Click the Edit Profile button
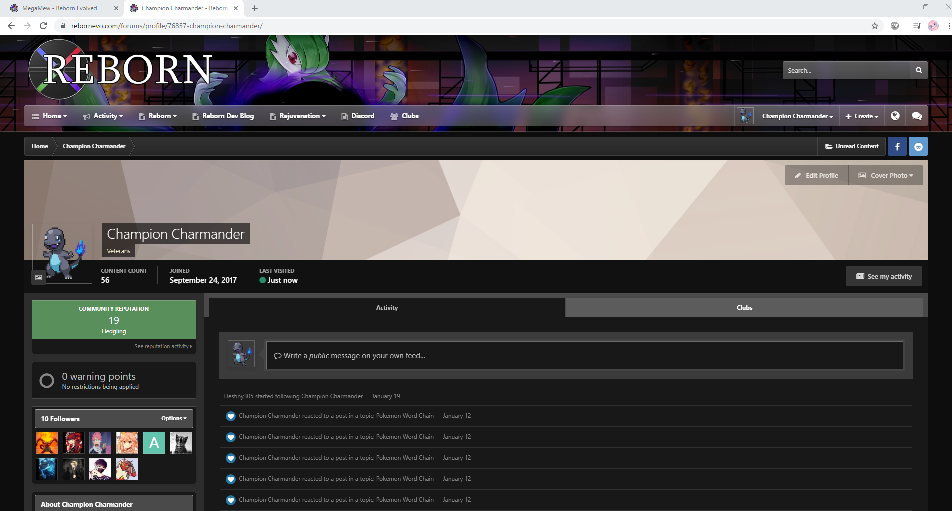 [817, 175]
